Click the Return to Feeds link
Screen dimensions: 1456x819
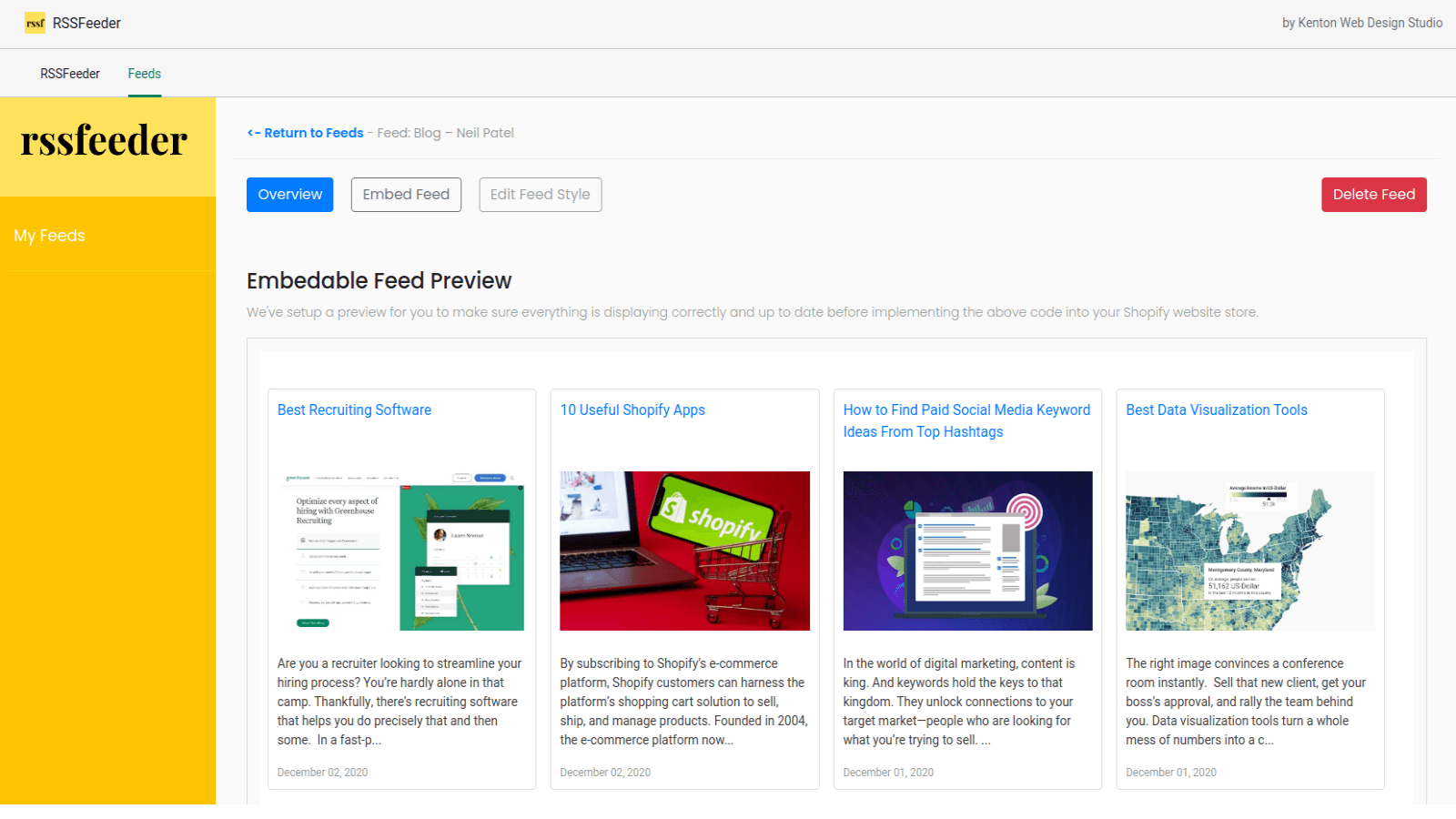point(305,133)
